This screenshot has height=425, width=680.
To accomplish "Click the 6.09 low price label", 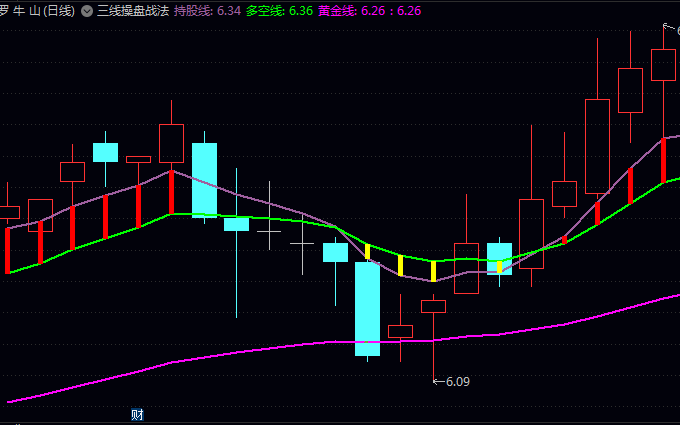I will point(458,382).
